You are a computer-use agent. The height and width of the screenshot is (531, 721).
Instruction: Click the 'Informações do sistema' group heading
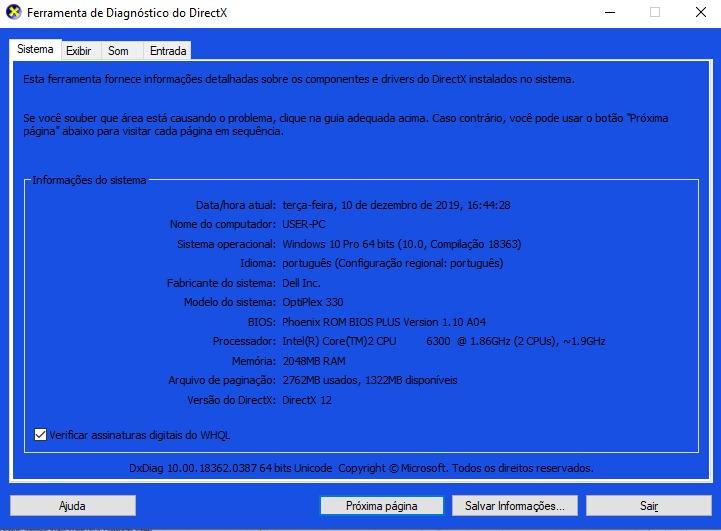point(89,180)
